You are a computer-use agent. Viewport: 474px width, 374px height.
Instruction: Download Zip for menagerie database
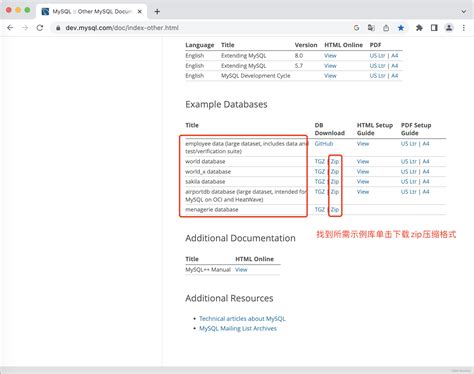pyautogui.click(x=335, y=210)
